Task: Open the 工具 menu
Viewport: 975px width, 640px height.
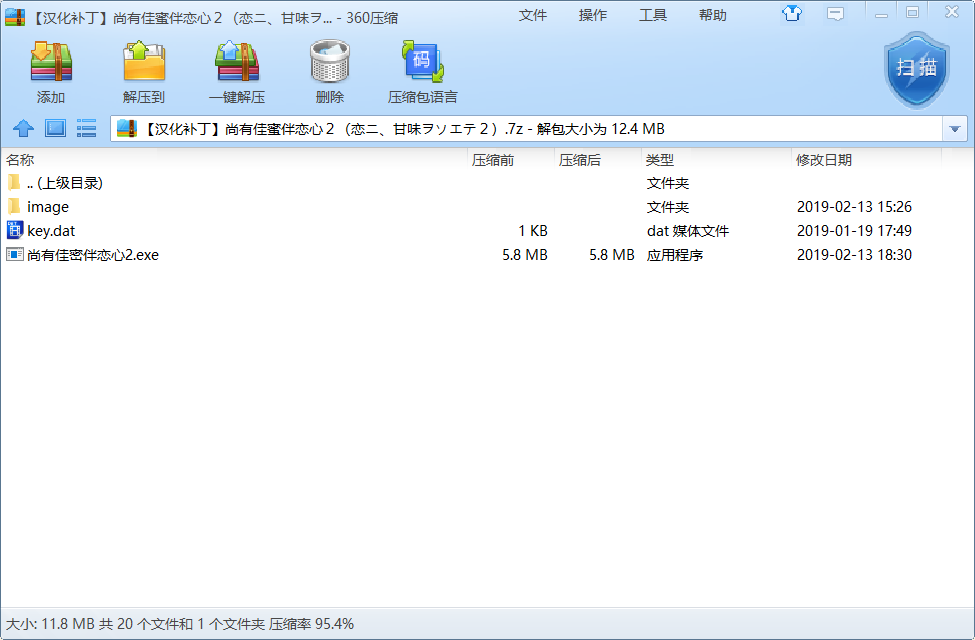Action: coord(653,16)
